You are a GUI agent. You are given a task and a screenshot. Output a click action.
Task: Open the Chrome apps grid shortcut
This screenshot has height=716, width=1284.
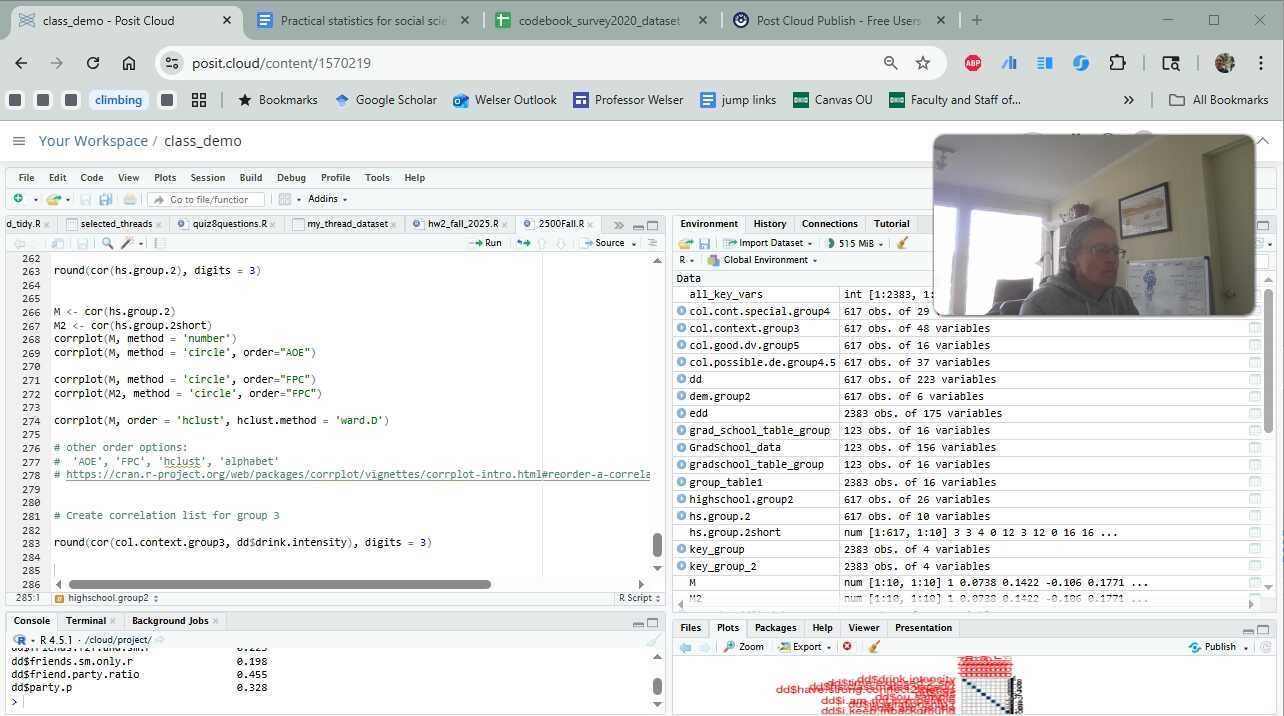199,100
